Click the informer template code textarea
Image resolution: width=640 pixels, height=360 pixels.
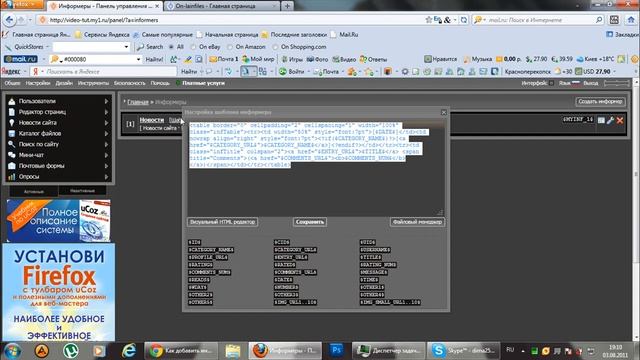(316, 167)
